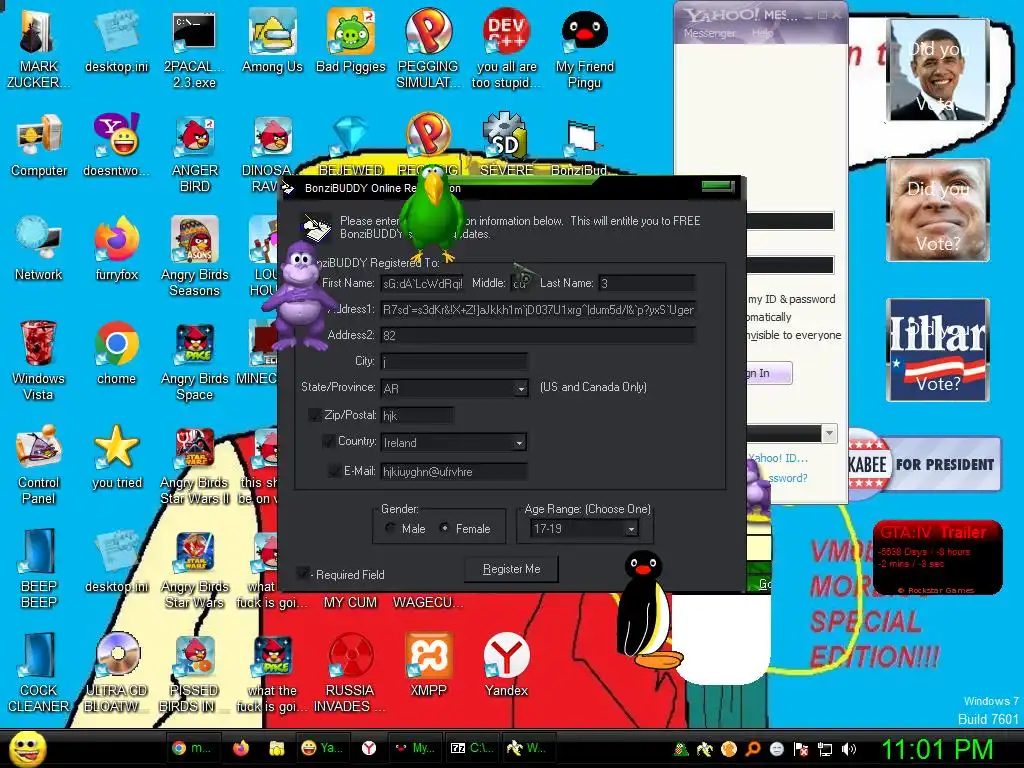
Task: Click the KABEE FOR PRESIDENT banner
Action: click(925, 464)
